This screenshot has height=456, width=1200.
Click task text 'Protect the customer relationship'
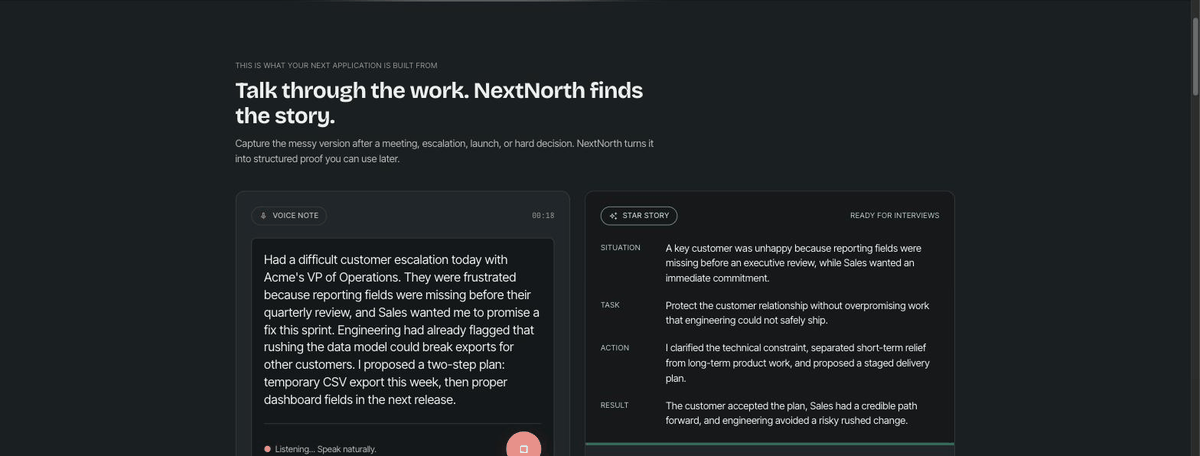tap(798, 313)
